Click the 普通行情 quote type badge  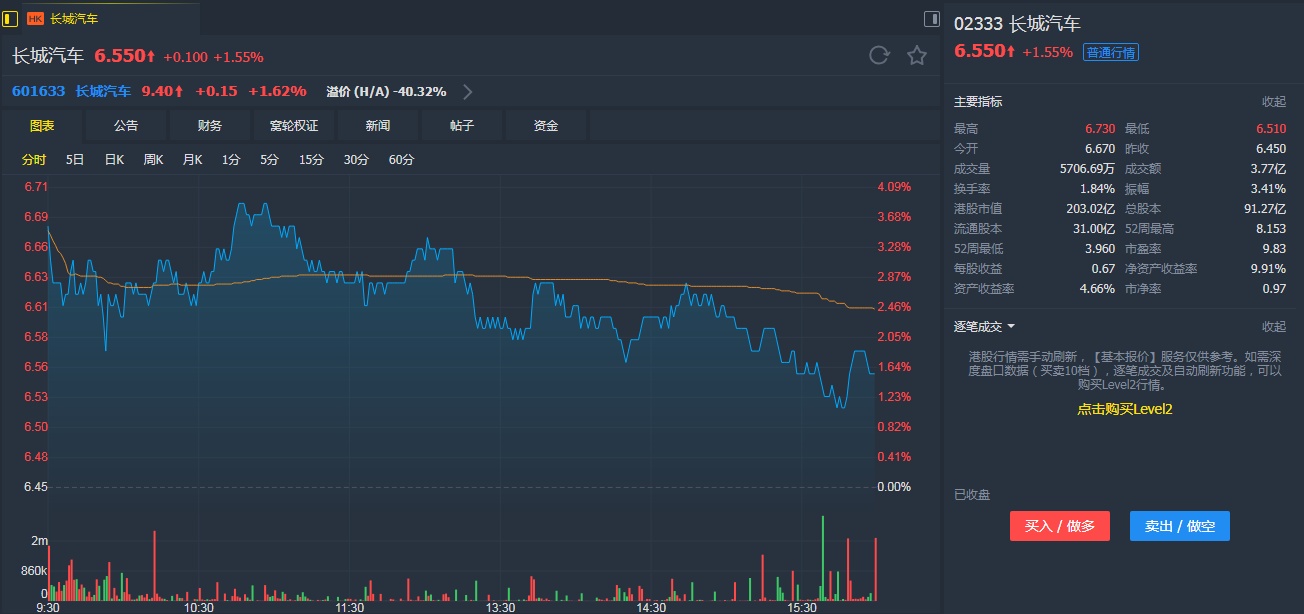click(1110, 52)
